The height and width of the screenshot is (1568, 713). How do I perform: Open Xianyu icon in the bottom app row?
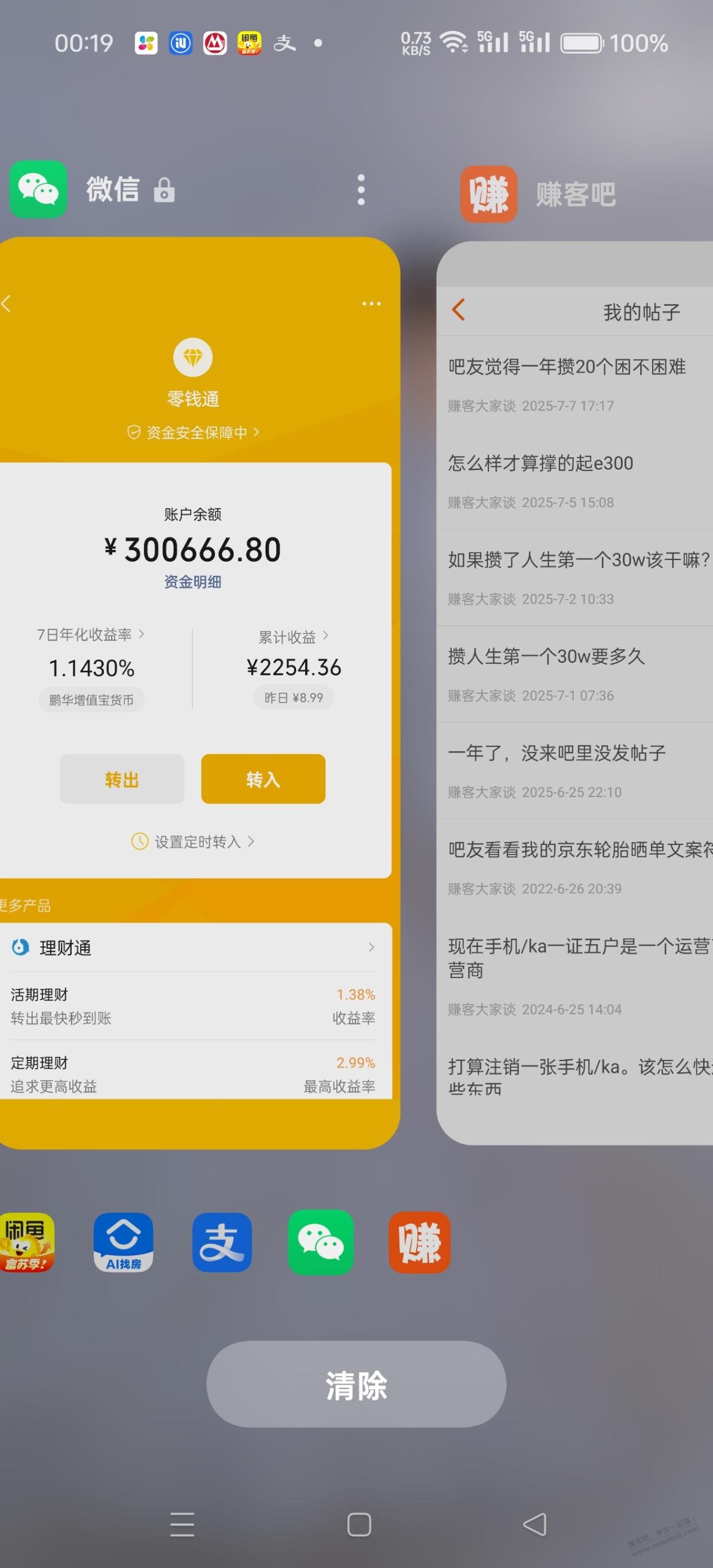click(26, 1243)
